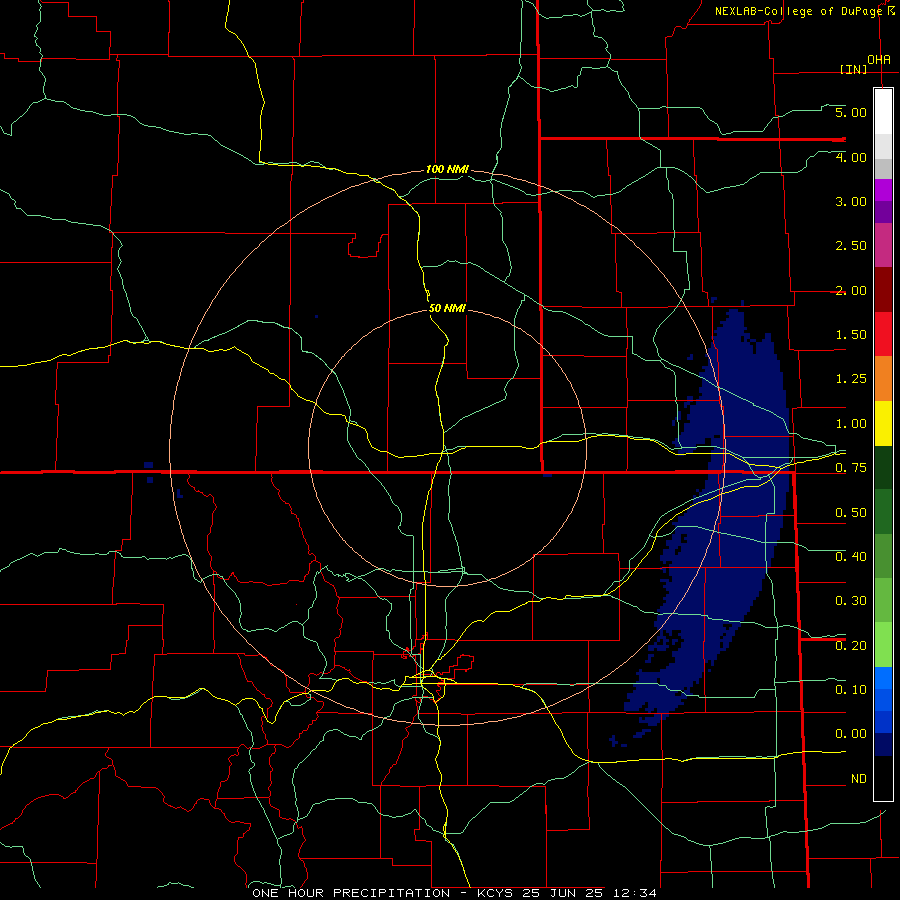Click the '100 NMI' range ring label
The width and height of the screenshot is (900, 900).
coord(447,169)
